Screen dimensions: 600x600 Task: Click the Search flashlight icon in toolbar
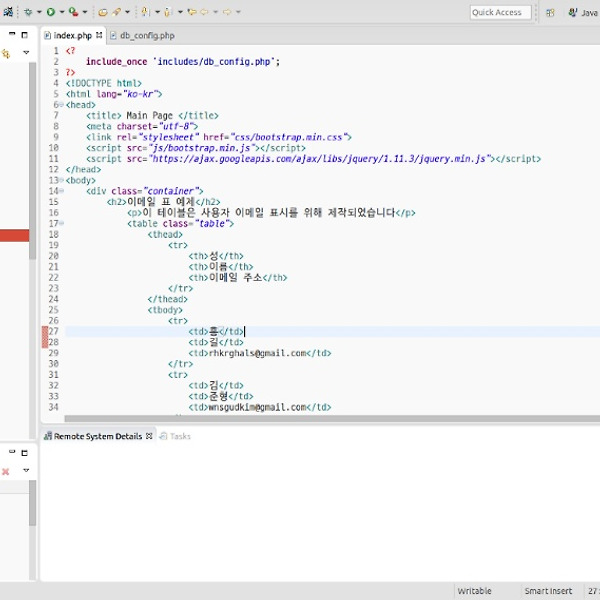[117, 12]
